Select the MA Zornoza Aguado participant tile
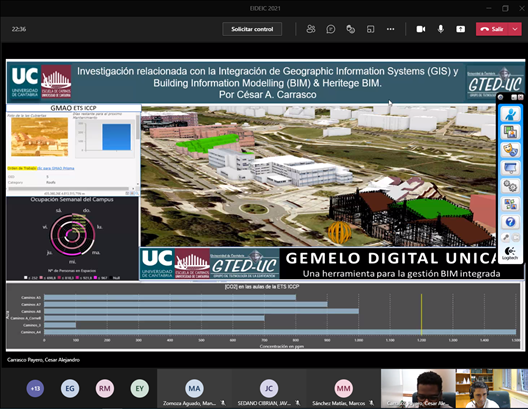 click(x=194, y=388)
